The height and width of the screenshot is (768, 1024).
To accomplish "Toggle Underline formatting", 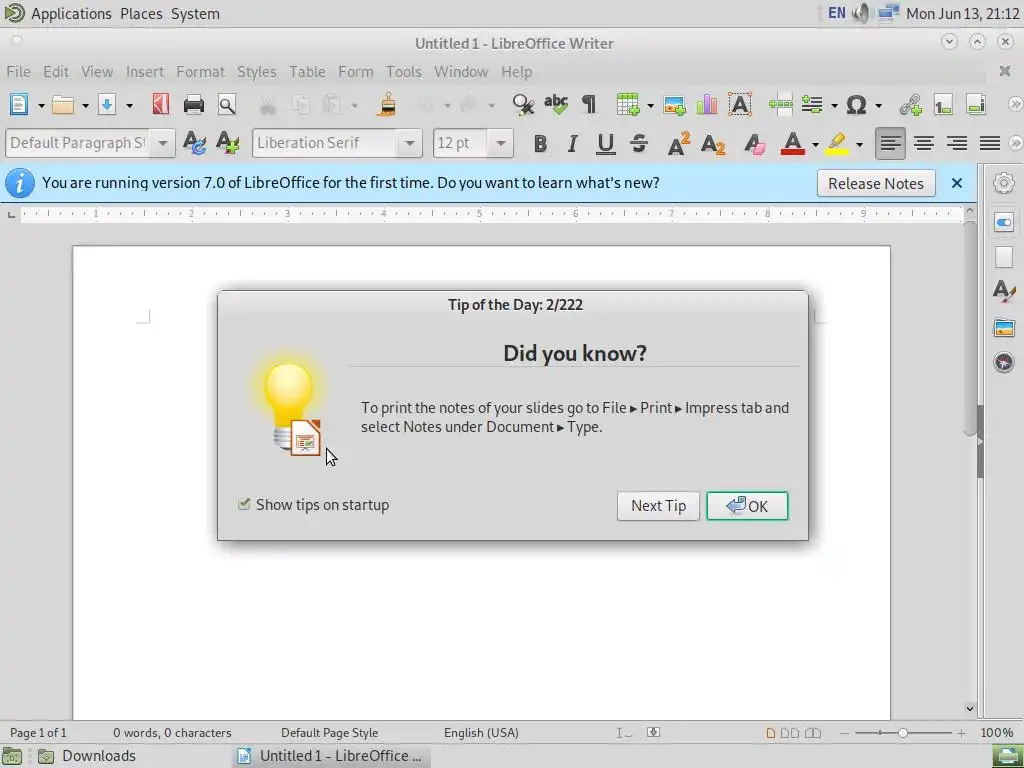I will point(605,144).
